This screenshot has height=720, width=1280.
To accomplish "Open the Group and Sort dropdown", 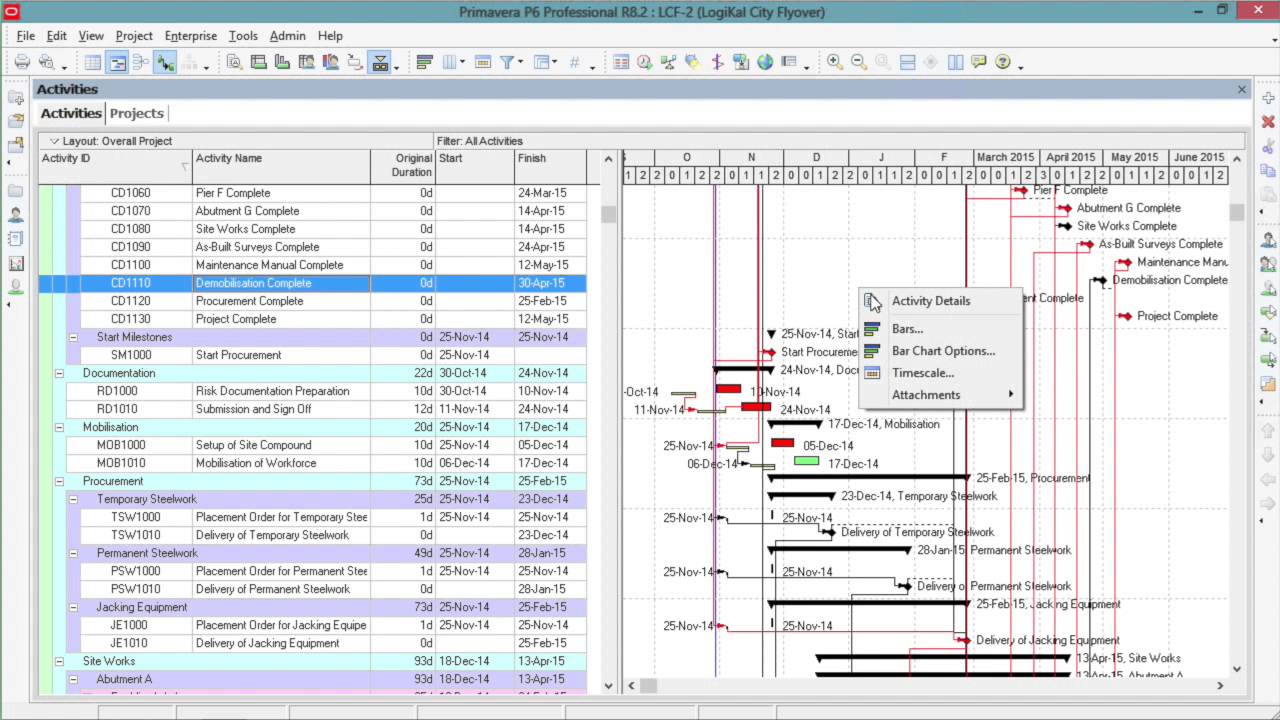I will pos(544,62).
